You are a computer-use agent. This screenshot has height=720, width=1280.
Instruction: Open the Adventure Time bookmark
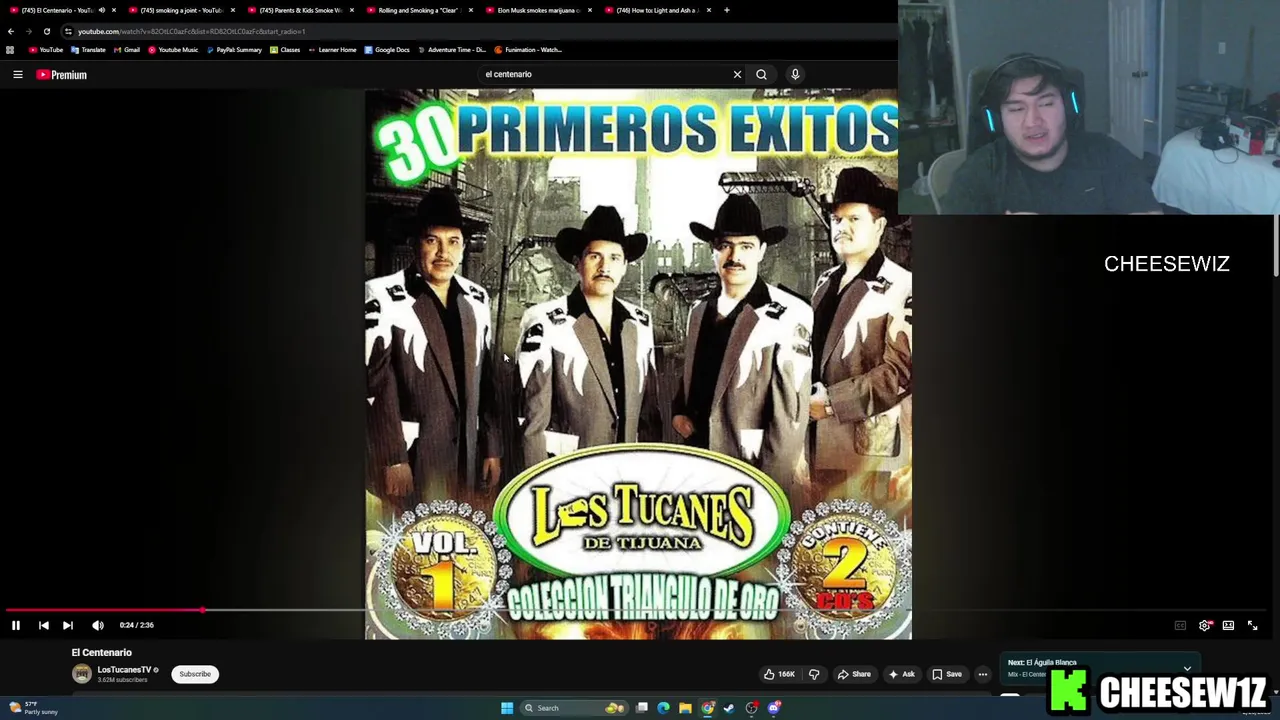point(452,50)
